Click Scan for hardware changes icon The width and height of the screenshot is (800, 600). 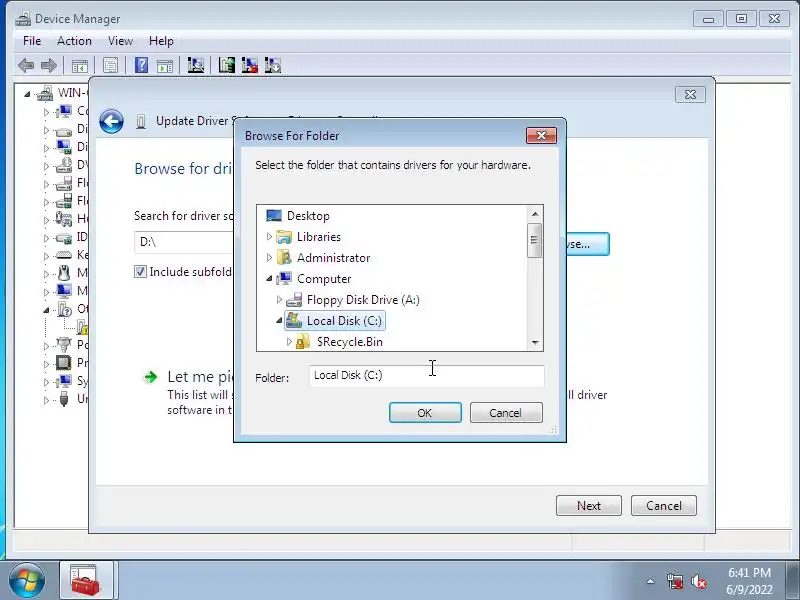195,65
